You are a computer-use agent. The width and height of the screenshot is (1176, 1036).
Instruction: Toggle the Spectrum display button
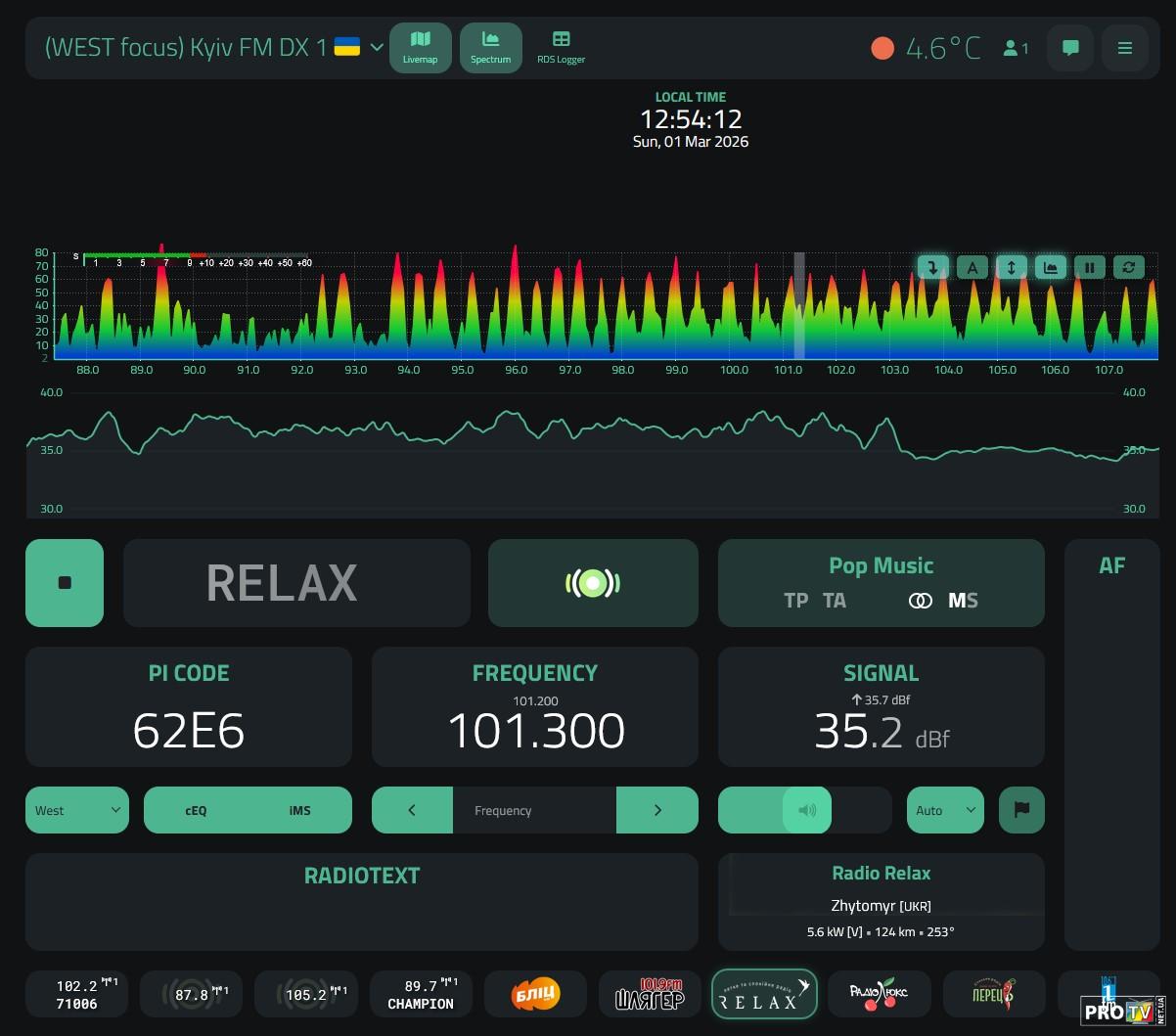490,47
